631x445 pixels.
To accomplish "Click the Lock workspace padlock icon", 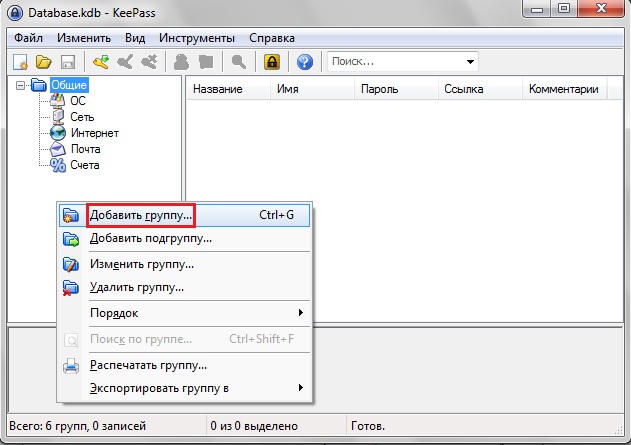I will (x=271, y=62).
